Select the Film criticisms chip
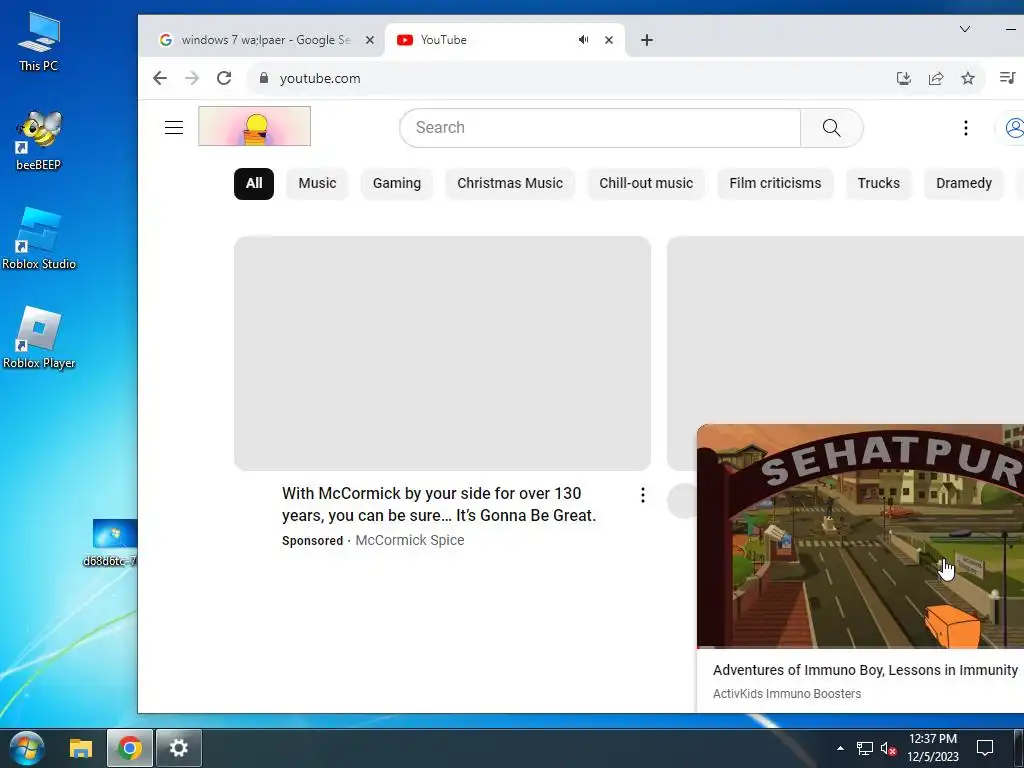This screenshot has width=1024, height=768. pyautogui.click(x=775, y=184)
